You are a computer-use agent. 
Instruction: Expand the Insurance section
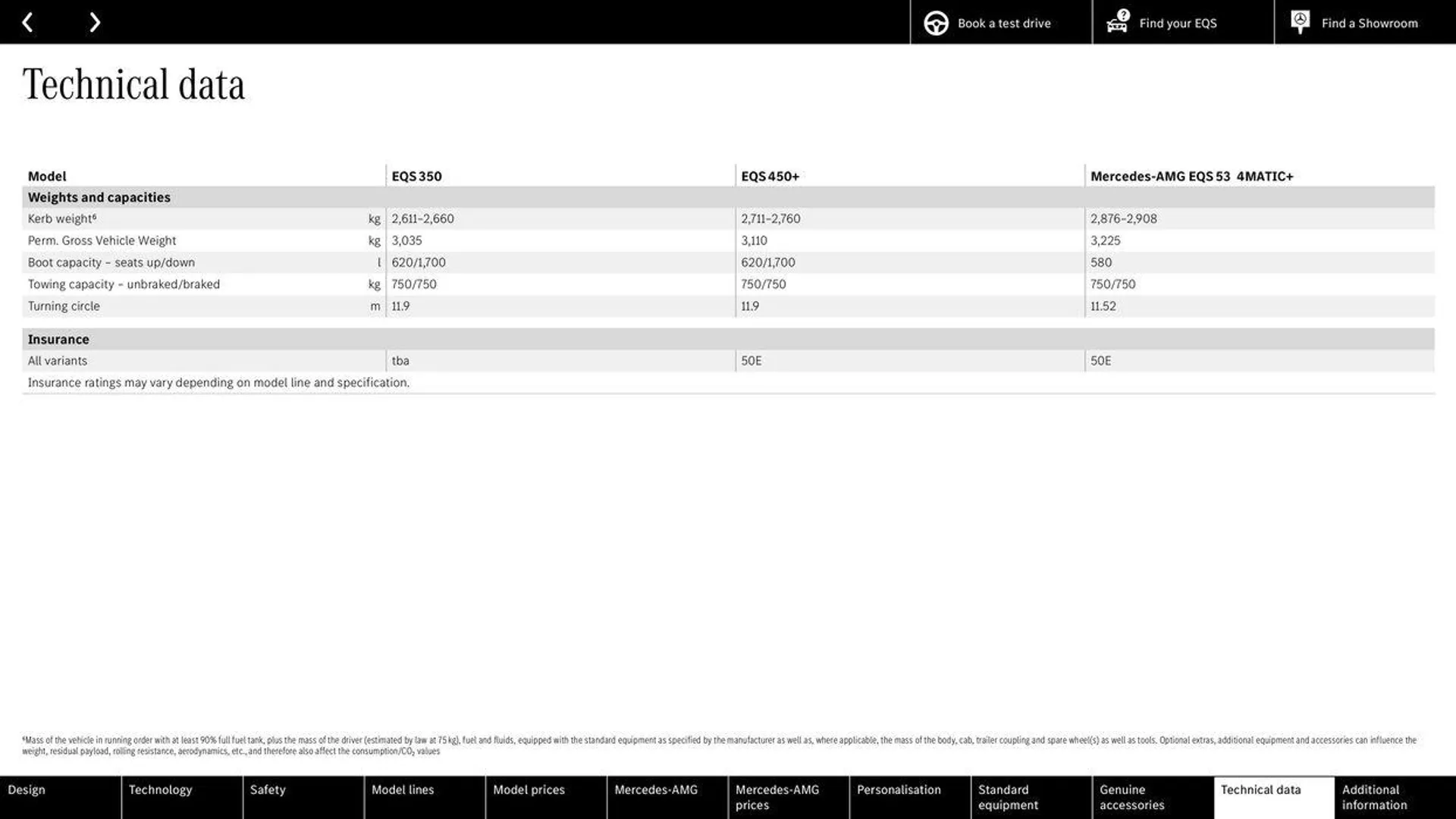(x=58, y=338)
